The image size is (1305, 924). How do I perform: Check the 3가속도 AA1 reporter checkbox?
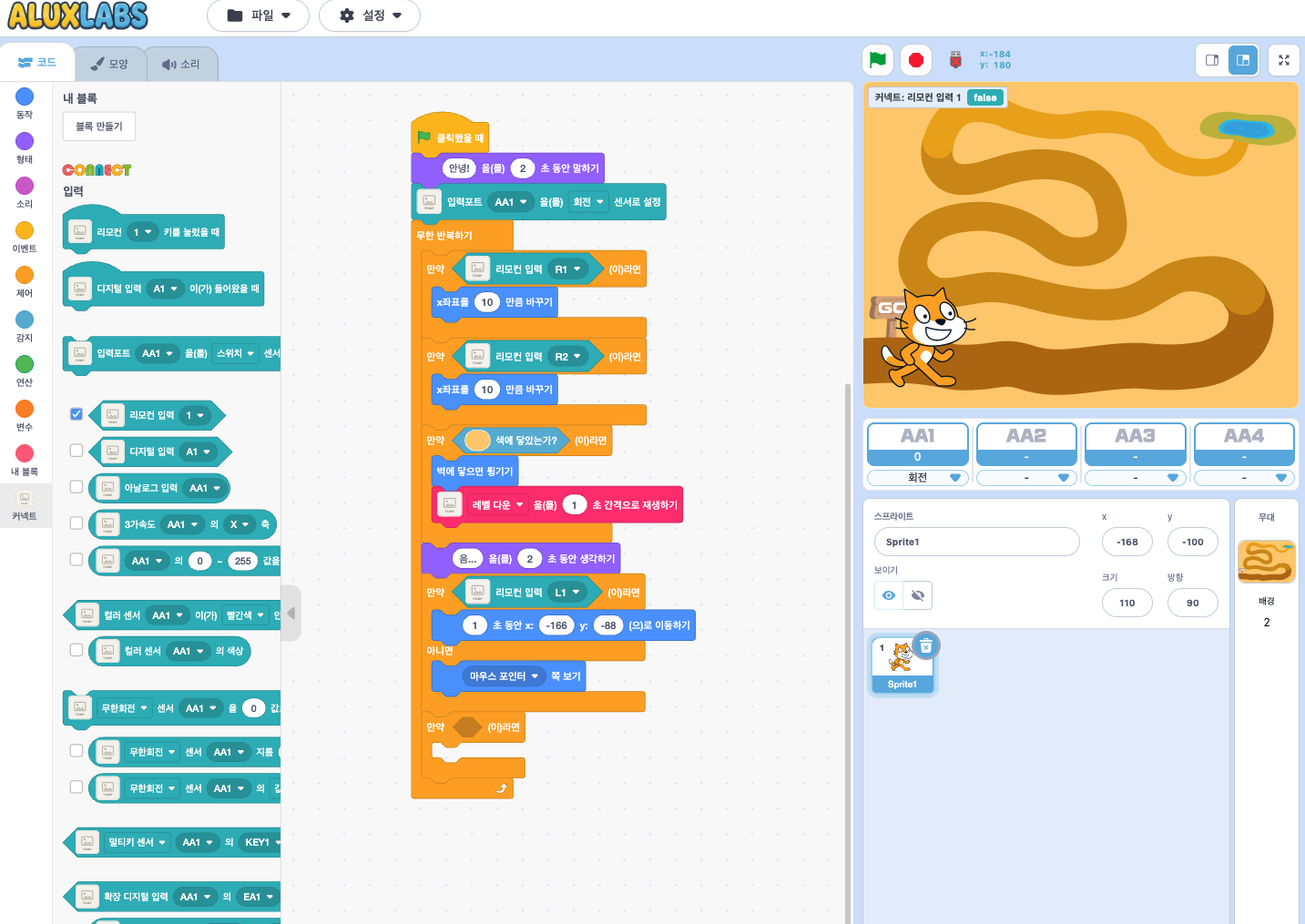(x=76, y=523)
